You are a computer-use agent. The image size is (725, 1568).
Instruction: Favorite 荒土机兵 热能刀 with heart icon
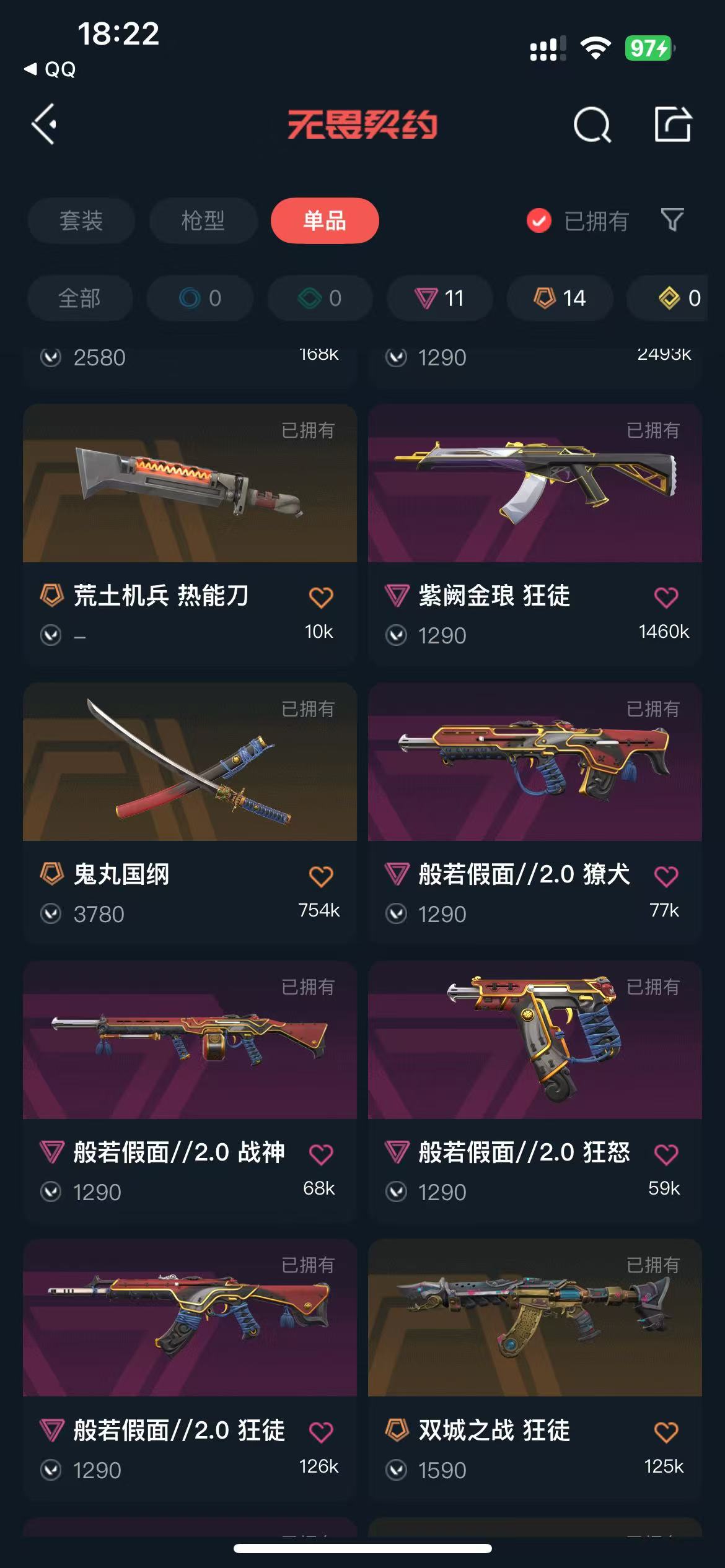(x=321, y=597)
